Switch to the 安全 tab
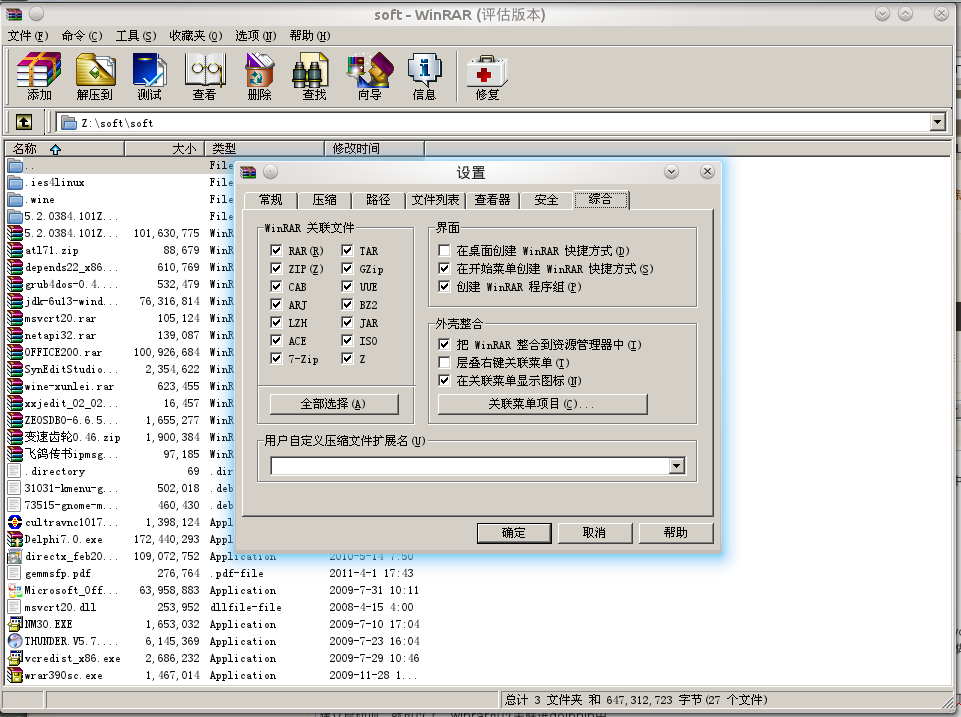 (x=546, y=200)
